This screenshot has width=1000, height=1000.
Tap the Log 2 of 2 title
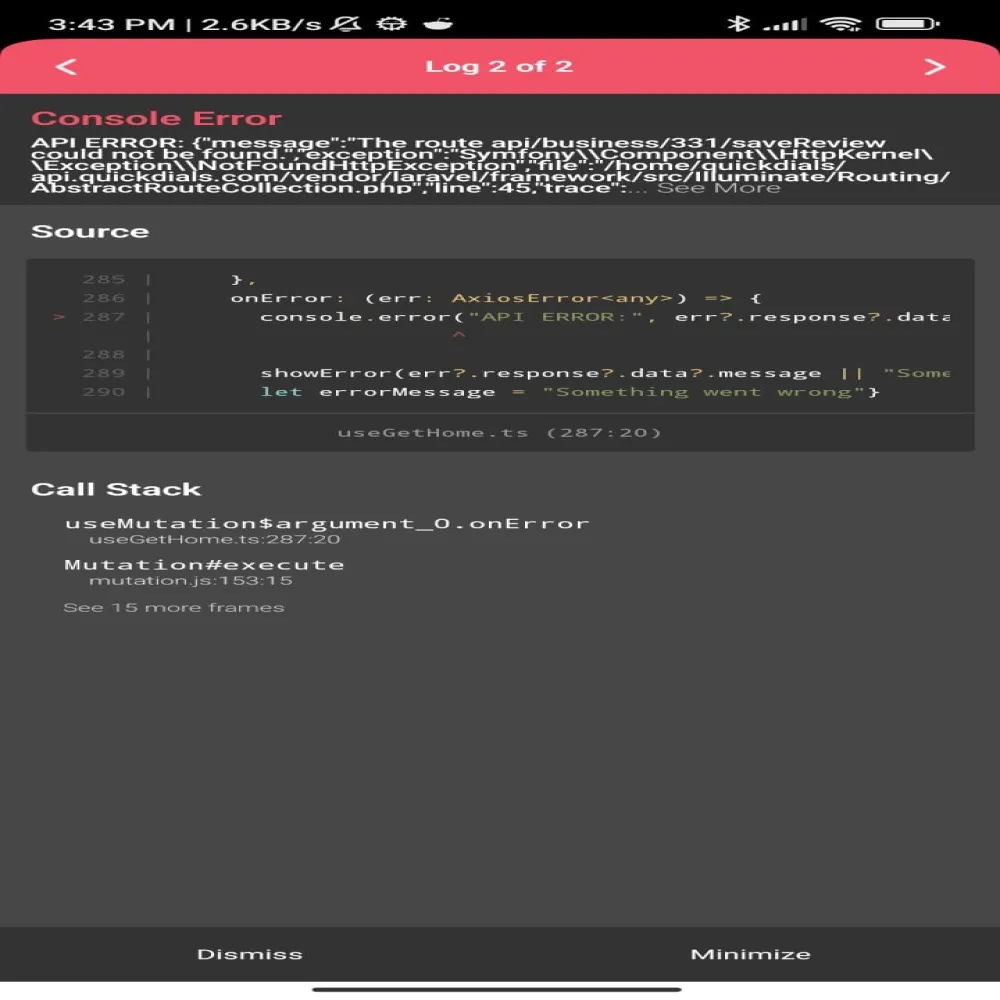(499, 67)
